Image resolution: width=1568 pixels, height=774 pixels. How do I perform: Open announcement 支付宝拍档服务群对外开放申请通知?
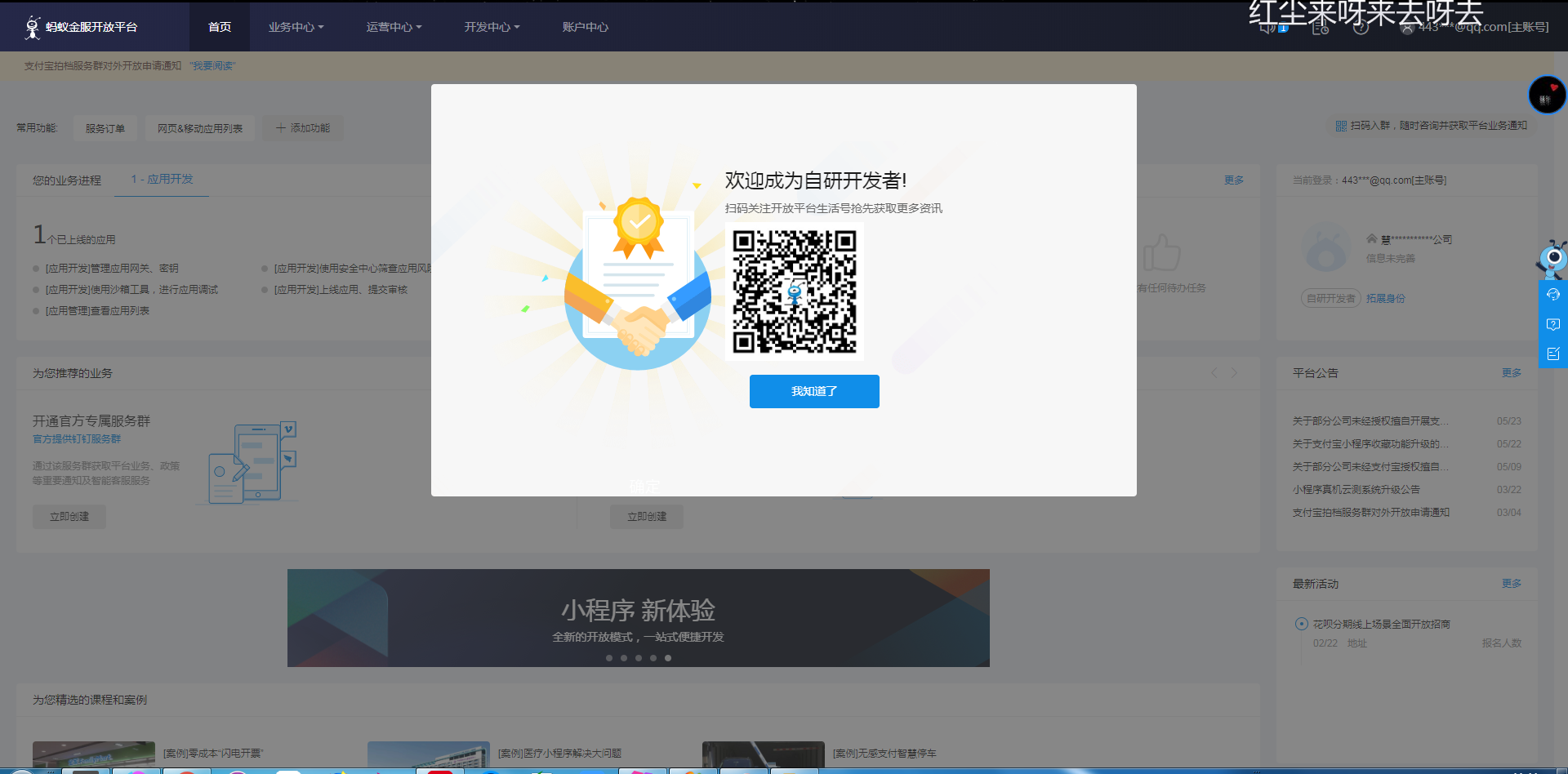point(1370,513)
